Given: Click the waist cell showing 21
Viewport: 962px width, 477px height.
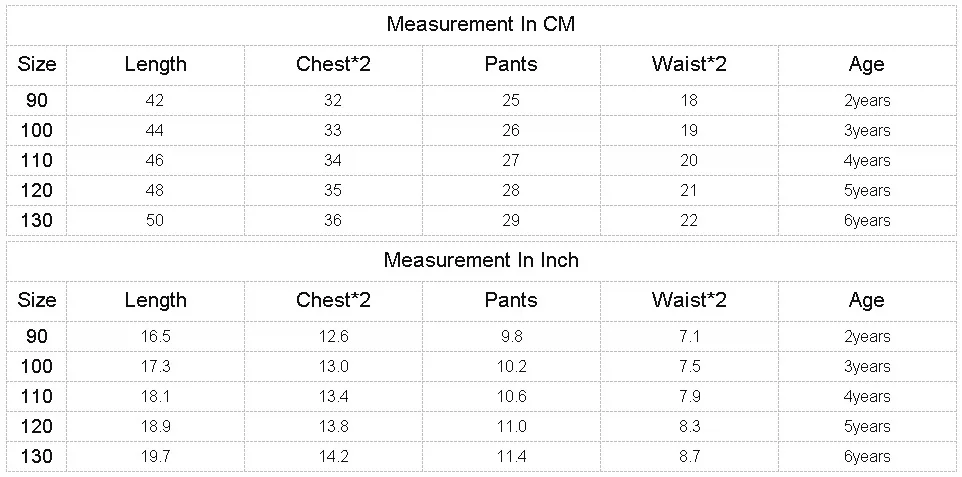Looking at the screenshot, I should 689,190.
